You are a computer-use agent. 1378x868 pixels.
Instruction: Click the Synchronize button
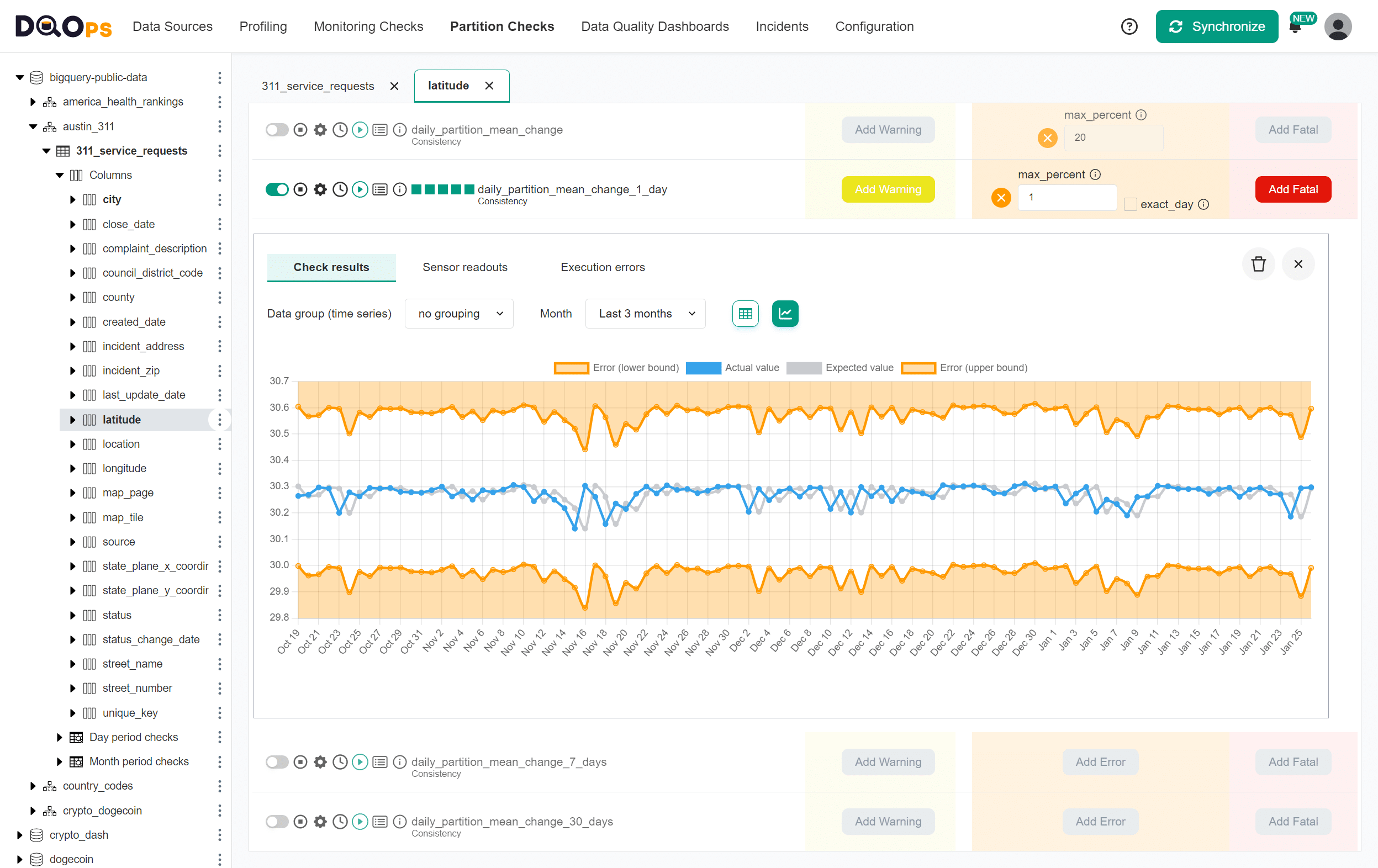click(1217, 27)
